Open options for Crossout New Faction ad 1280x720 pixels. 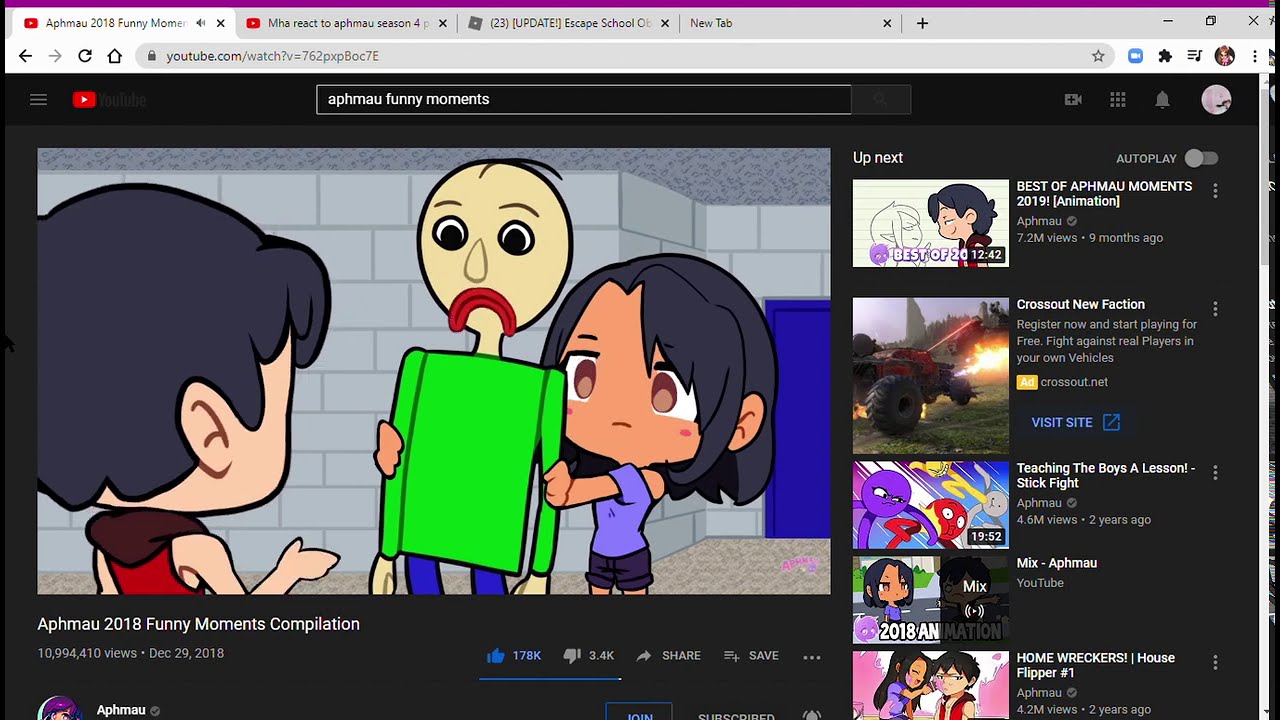(1215, 309)
